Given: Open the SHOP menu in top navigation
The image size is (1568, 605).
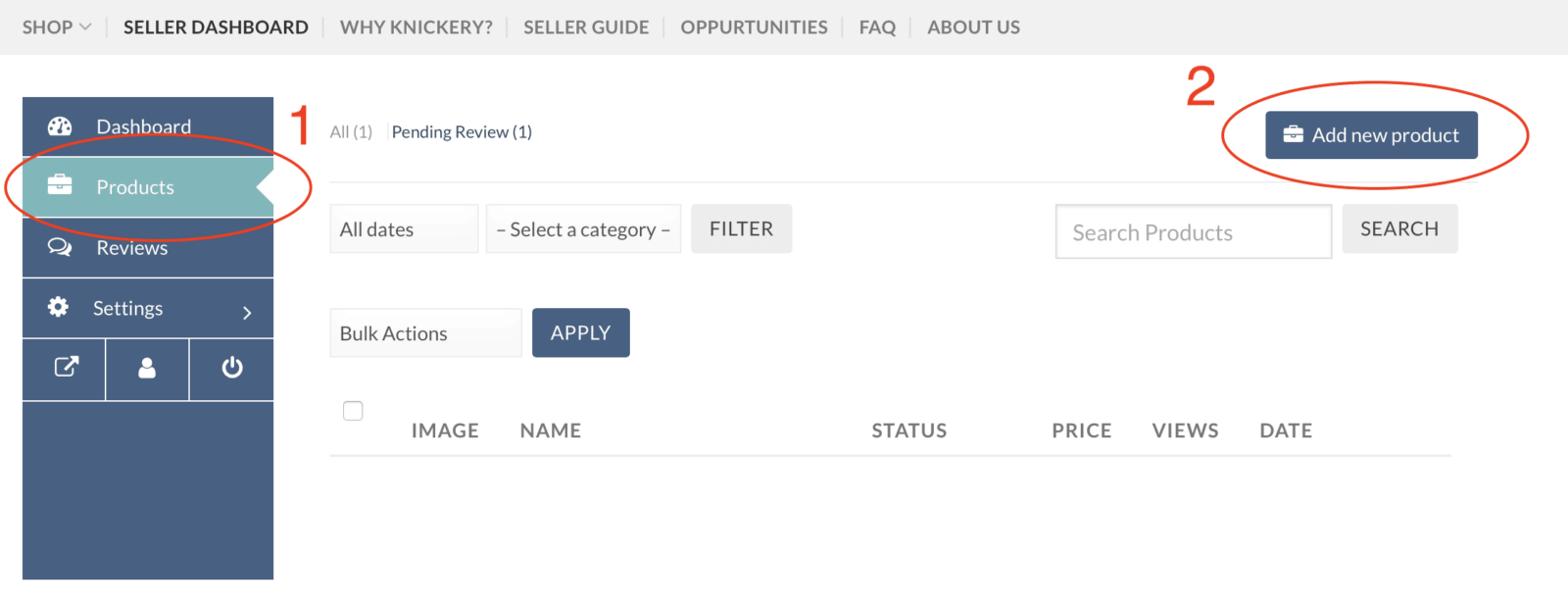Looking at the screenshot, I should [x=57, y=27].
